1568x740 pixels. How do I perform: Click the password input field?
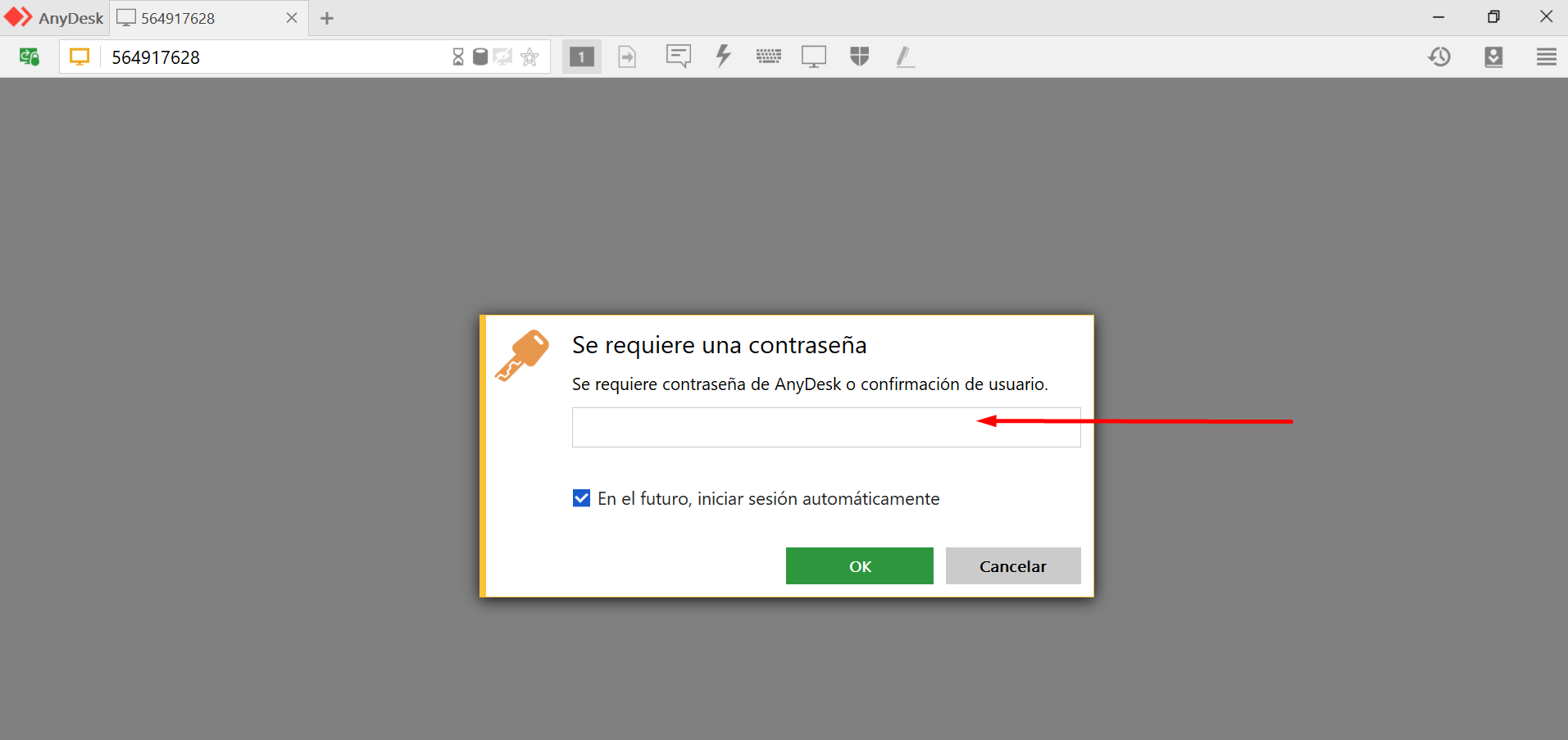point(826,427)
